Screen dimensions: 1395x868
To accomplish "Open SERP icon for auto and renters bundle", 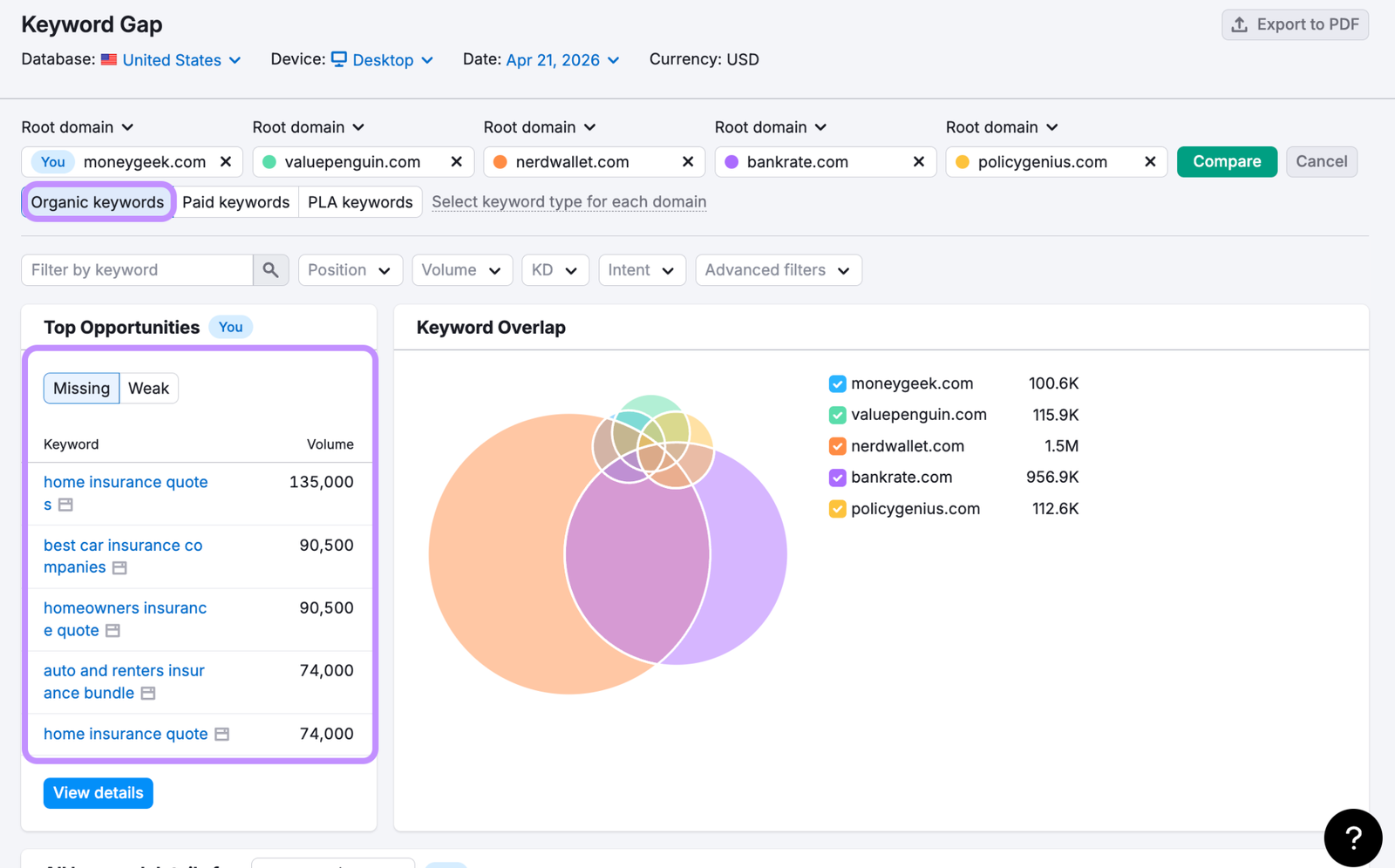I will point(148,693).
